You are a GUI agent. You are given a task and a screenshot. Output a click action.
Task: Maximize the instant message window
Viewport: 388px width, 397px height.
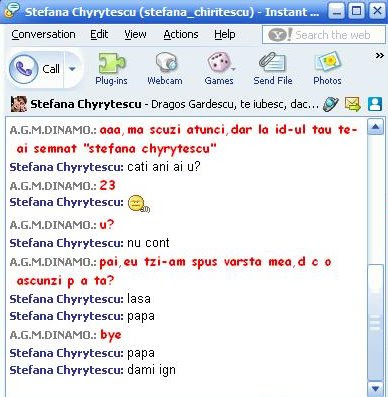coord(356,11)
